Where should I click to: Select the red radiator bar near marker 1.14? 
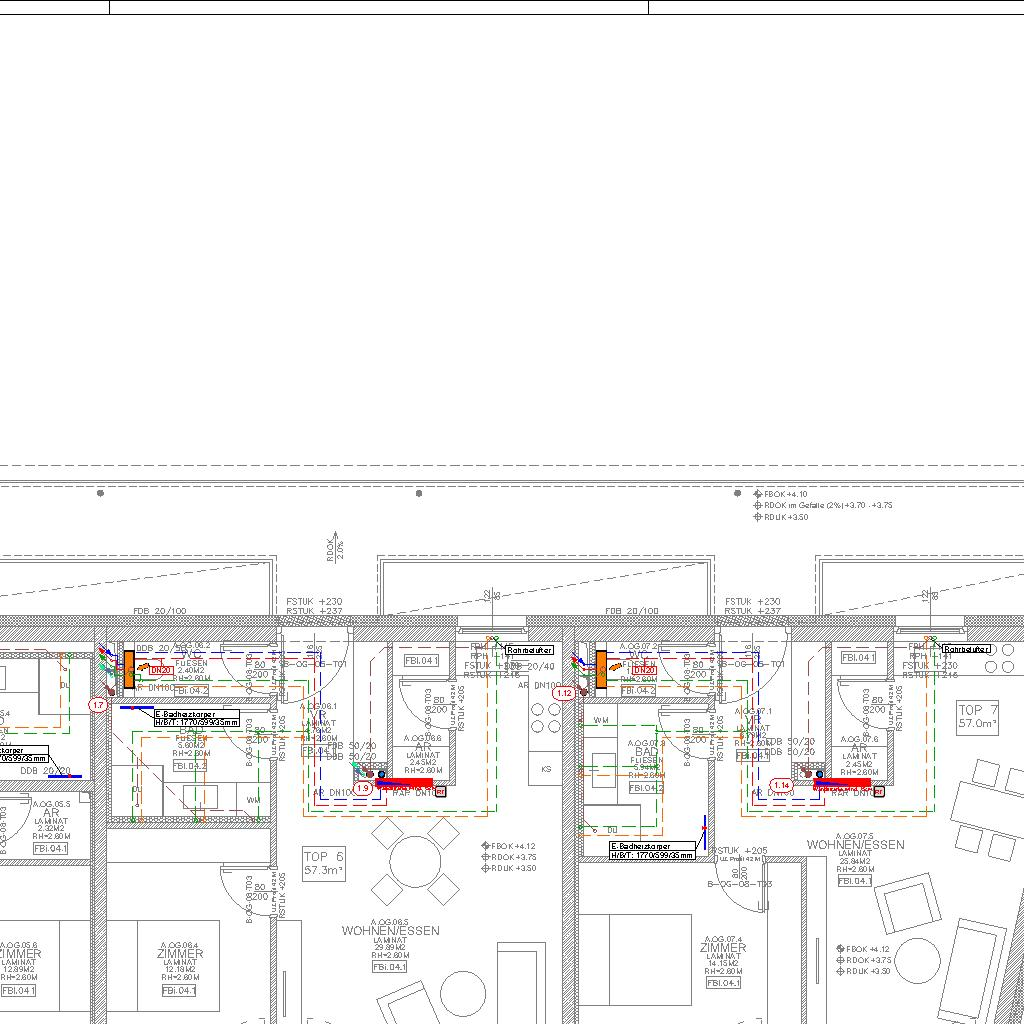coord(842,783)
